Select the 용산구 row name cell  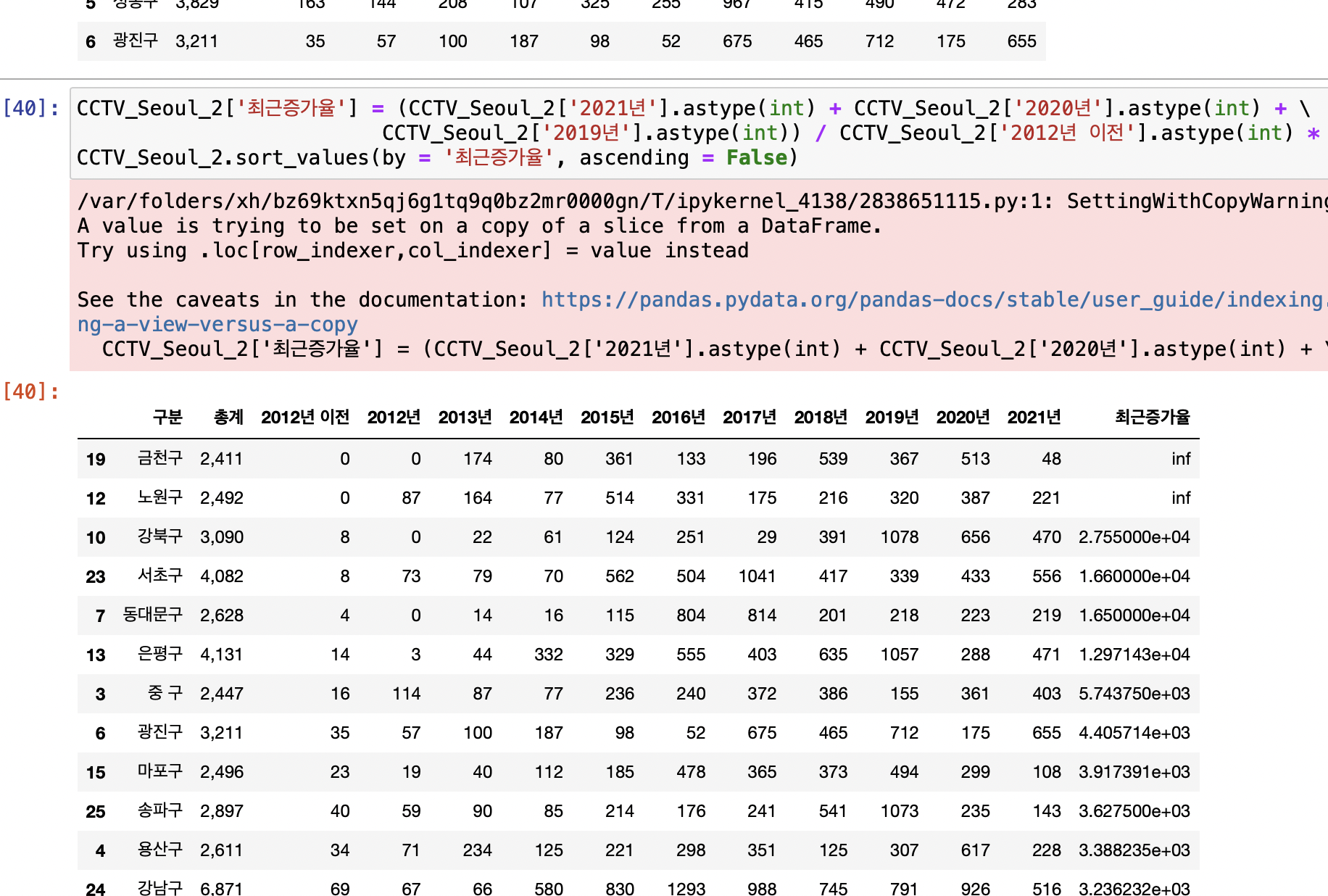tap(160, 850)
